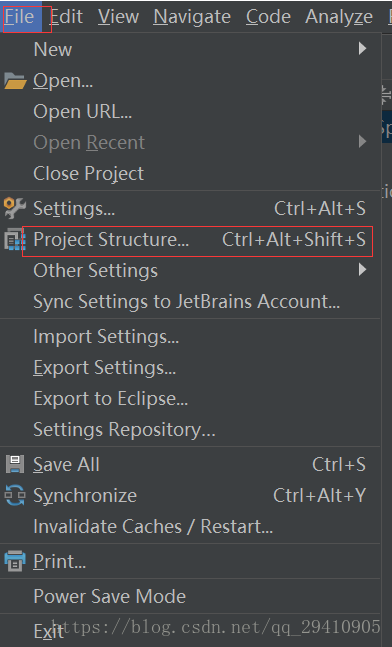
Task: Click the floppy disk Save All icon
Action: (15, 464)
